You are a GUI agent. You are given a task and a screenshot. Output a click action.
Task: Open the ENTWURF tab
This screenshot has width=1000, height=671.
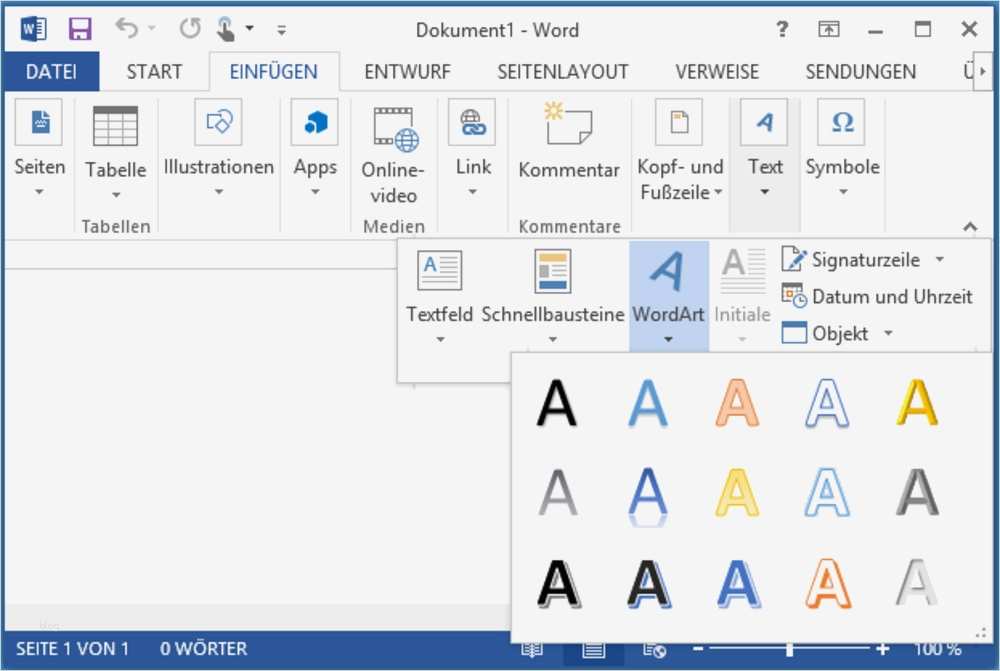[x=408, y=71]
